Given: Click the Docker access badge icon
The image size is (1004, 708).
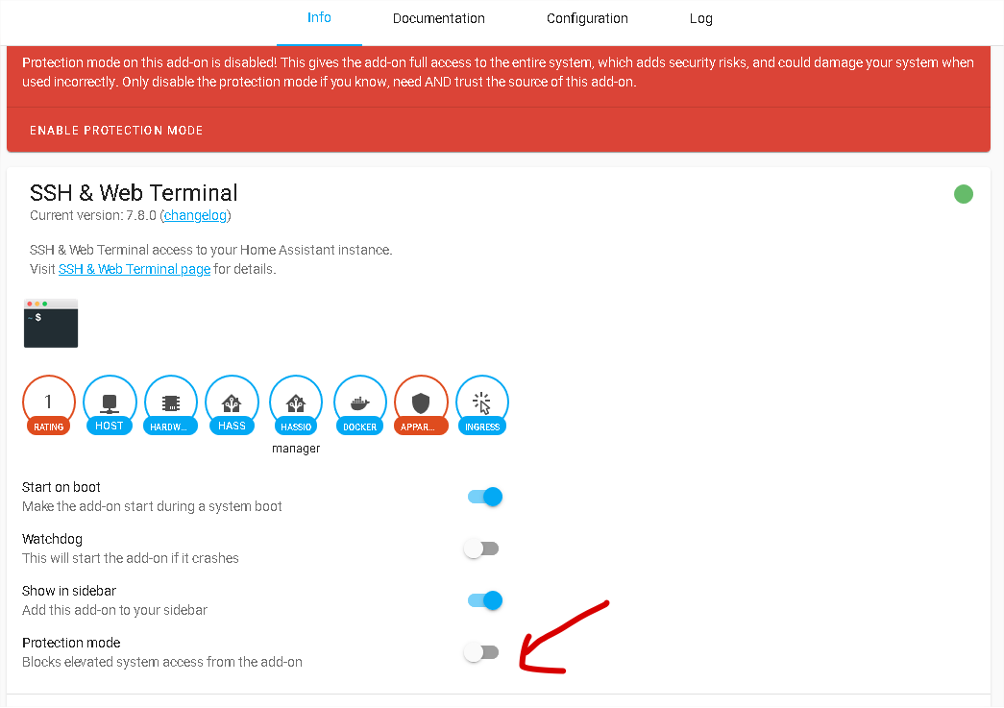Looking at the screenshot, I should (360, 406).
